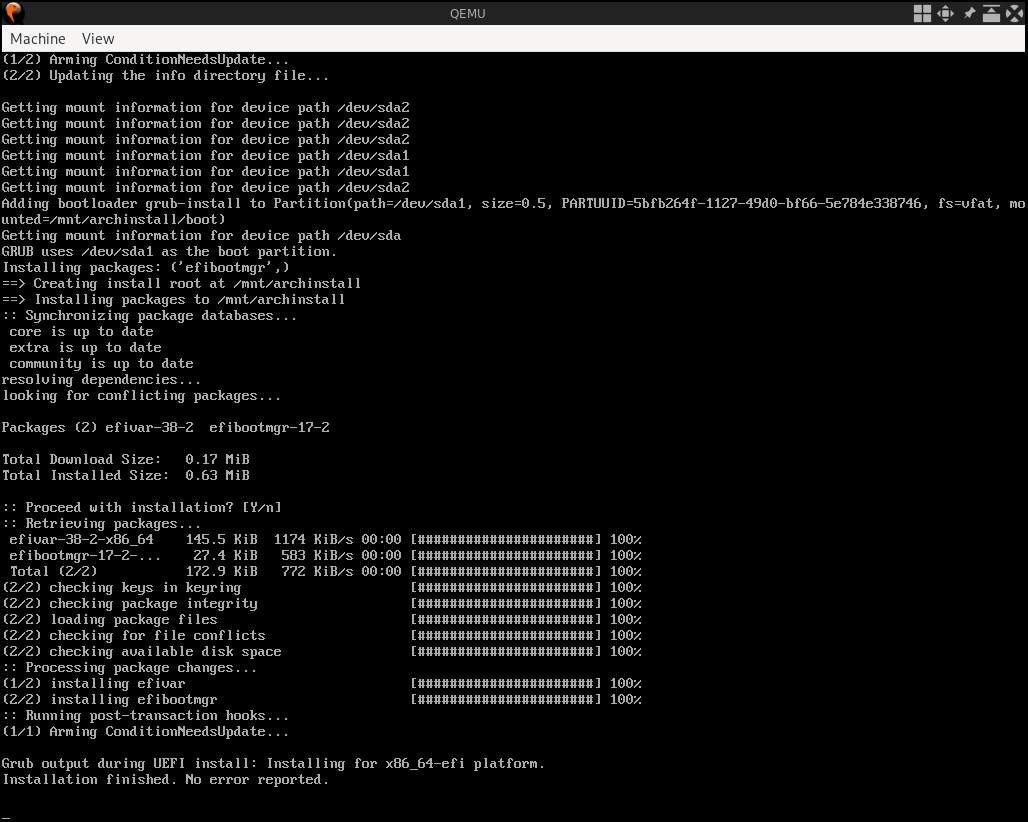Viewport: 1028px width, 822px height.
Task: Click the 'efibootmgr-17-2-...' download row name
Action: 85,556
